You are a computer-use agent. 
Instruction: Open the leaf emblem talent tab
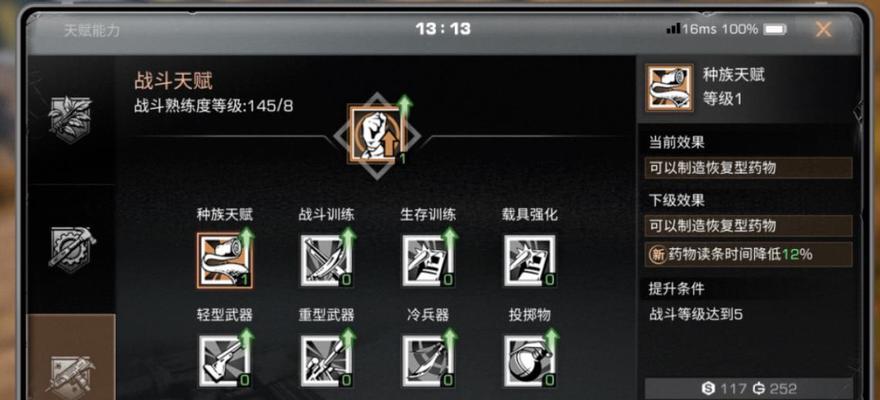click(71, 119)
